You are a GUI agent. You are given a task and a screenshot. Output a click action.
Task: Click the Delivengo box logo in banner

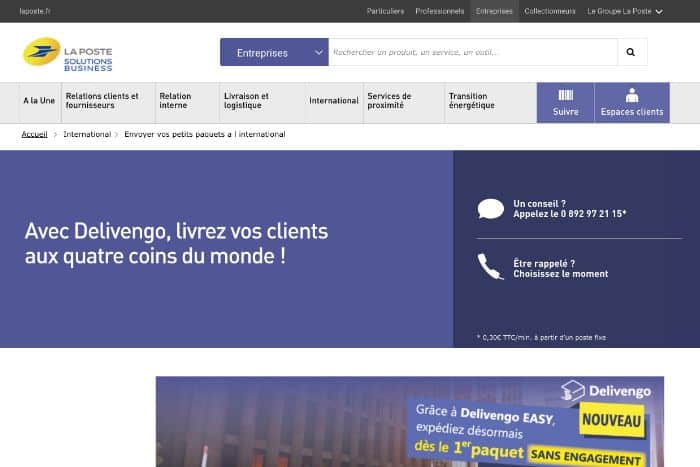pyautogui.click(x=573, y=390)
